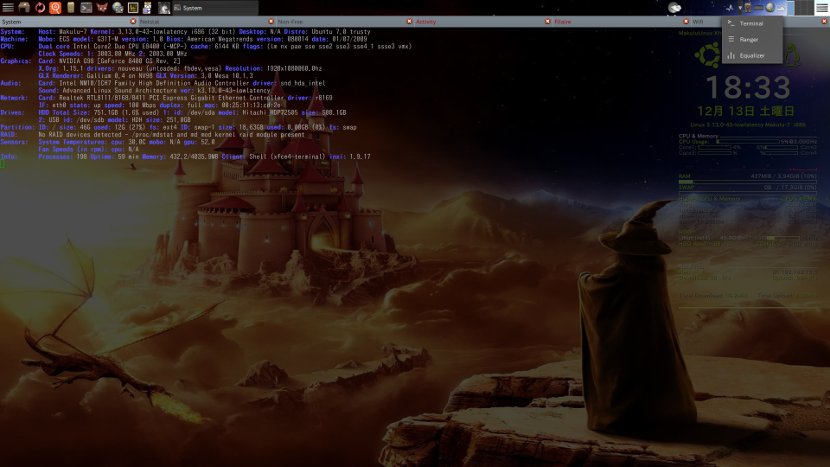Screen dimensions: 830x467
Task: Open the pixel-art character launcher
Action: point(148,7)
